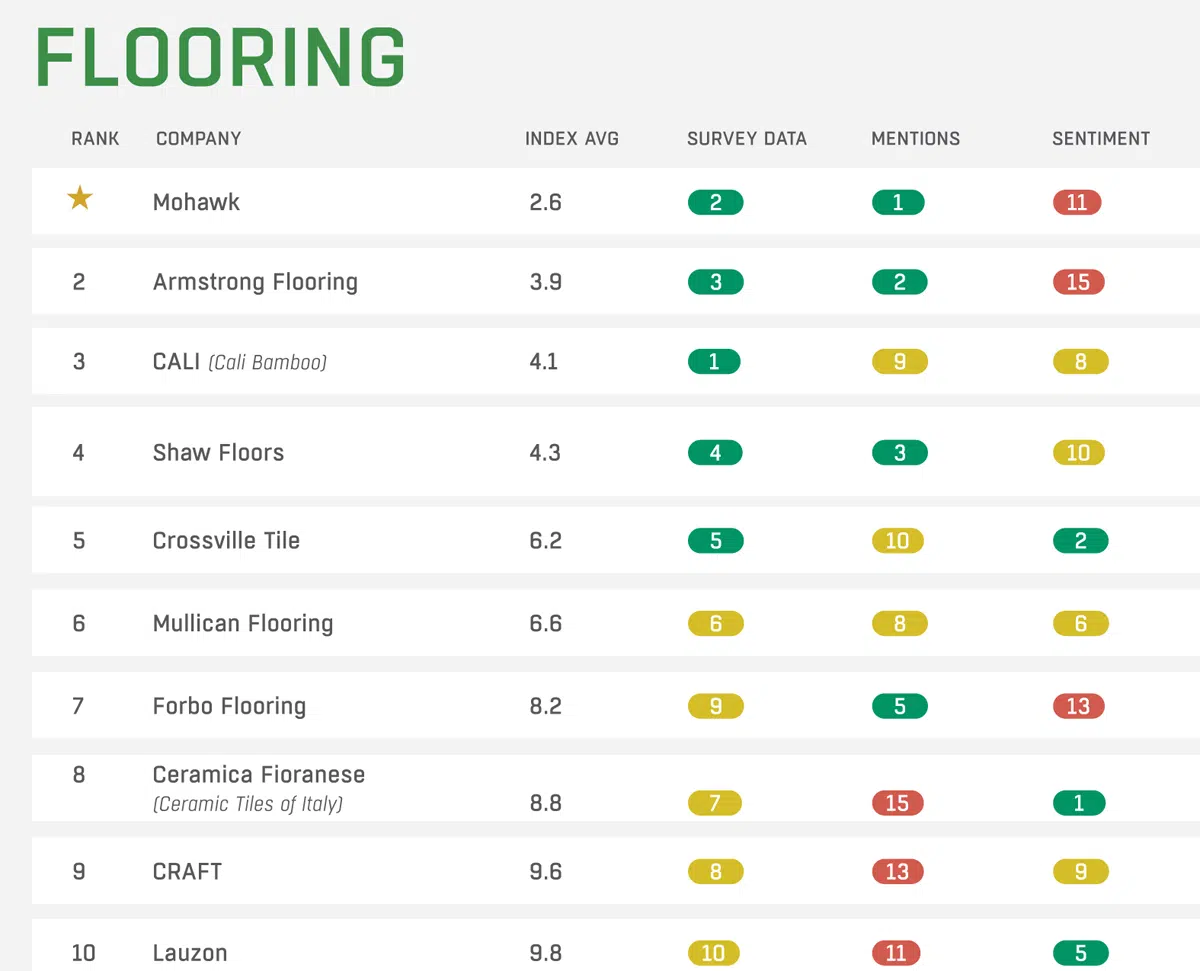Click the CALI (Cali Bamboo) company name

pos(240,362)
